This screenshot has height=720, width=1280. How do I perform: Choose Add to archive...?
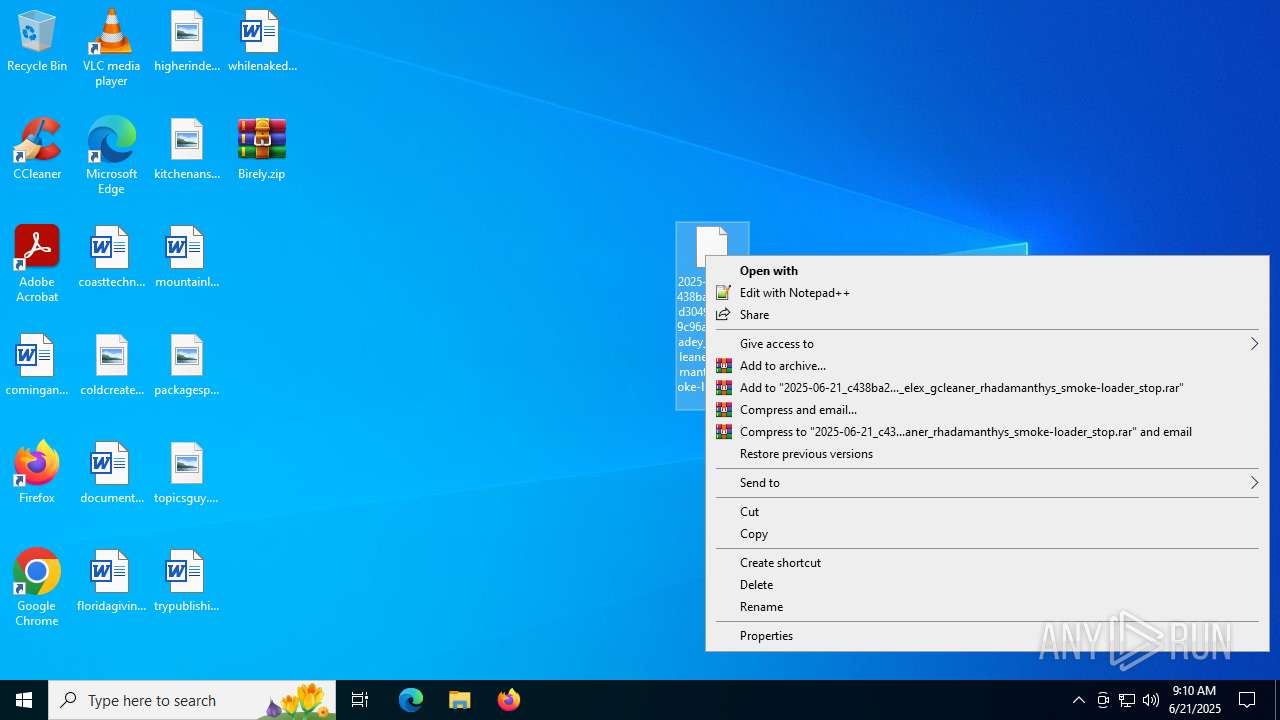(987, 365)
